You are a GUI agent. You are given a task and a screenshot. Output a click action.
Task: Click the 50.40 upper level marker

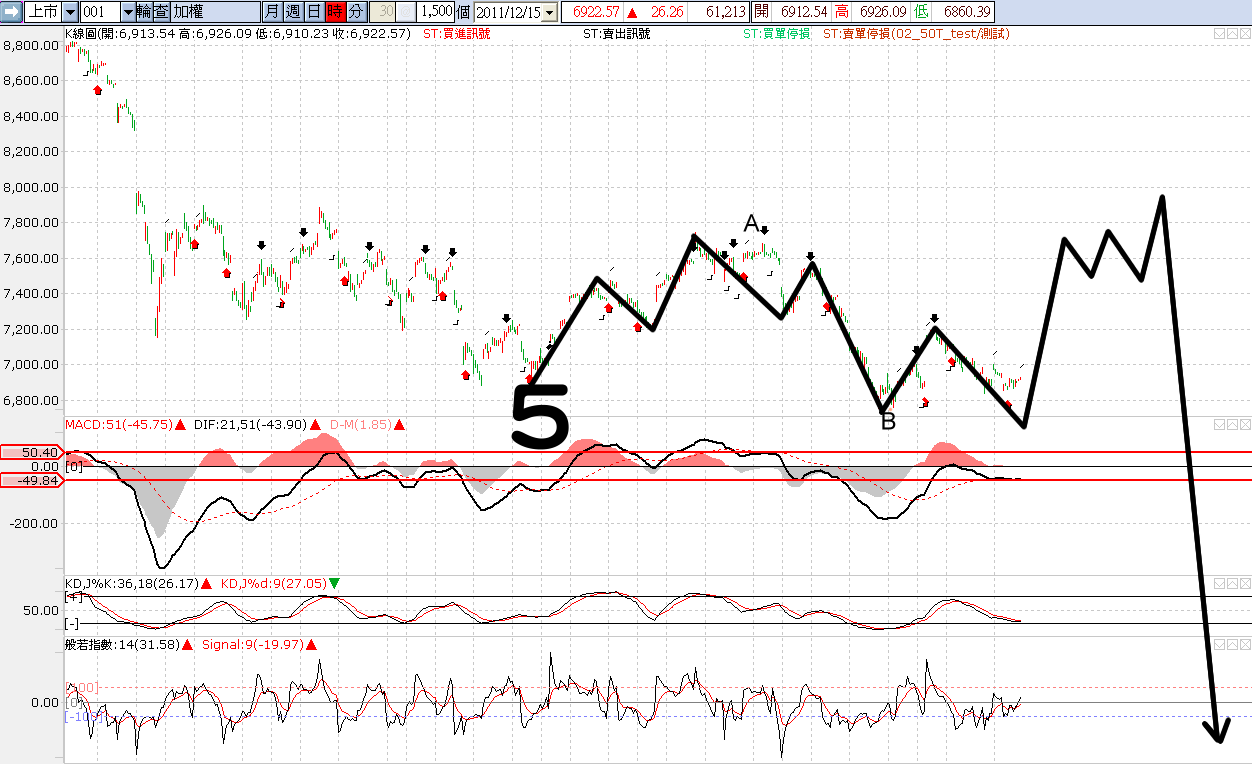click(x=31, y=453)
